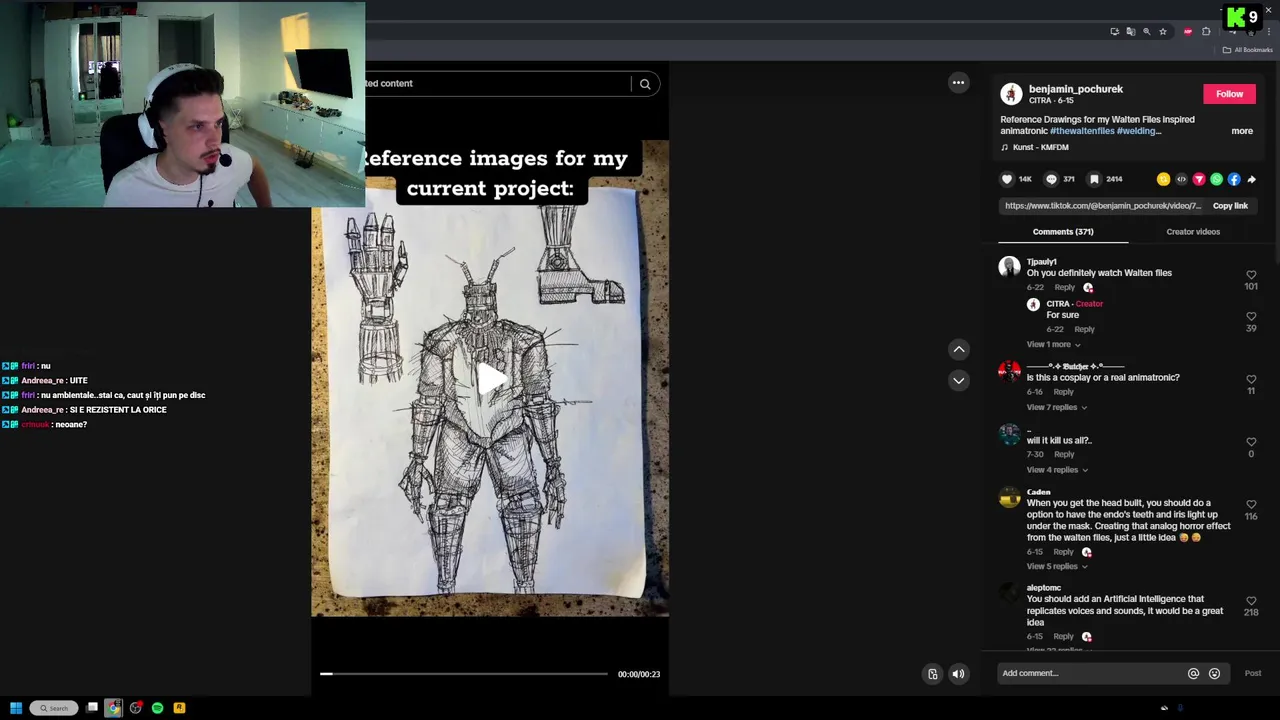Viewport: 1280px width, 720px height.
Task: Toggle the auto-scroll icon beside volume
Action: pyautogui.click(x=932, y=674)
